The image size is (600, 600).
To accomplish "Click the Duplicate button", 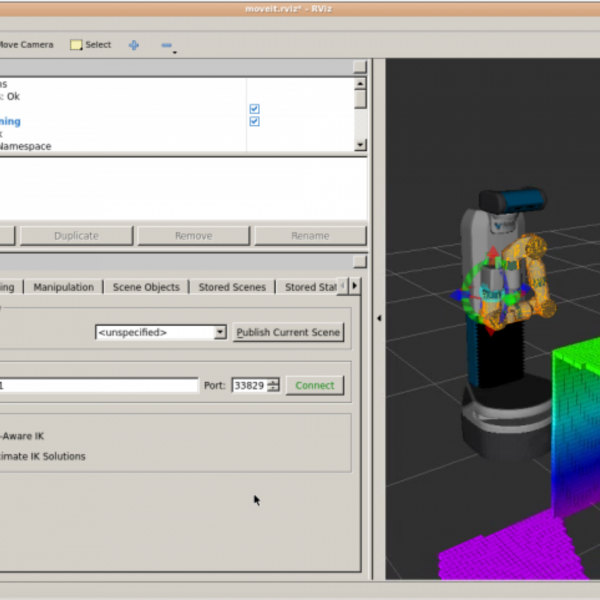I will (x=77, y=236).
